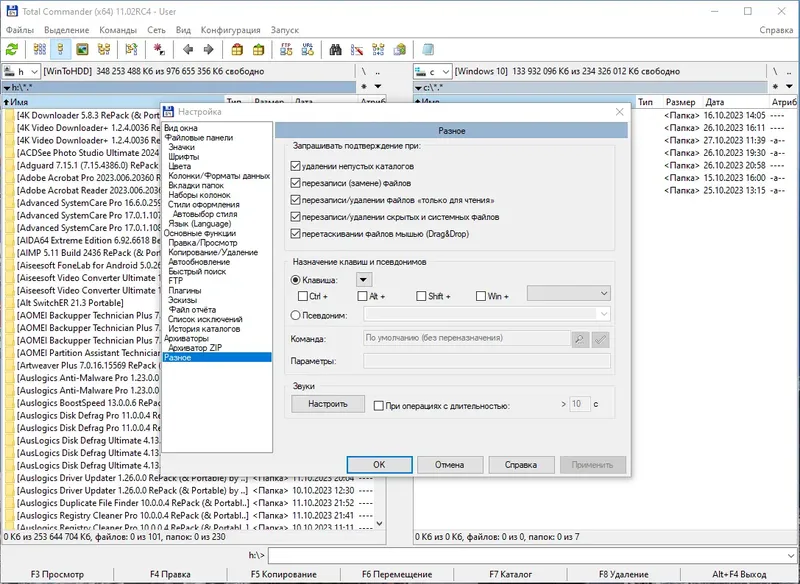
Task: Toggle 'удалении непустых каталогов' checkbox
Action: point(295,166)
